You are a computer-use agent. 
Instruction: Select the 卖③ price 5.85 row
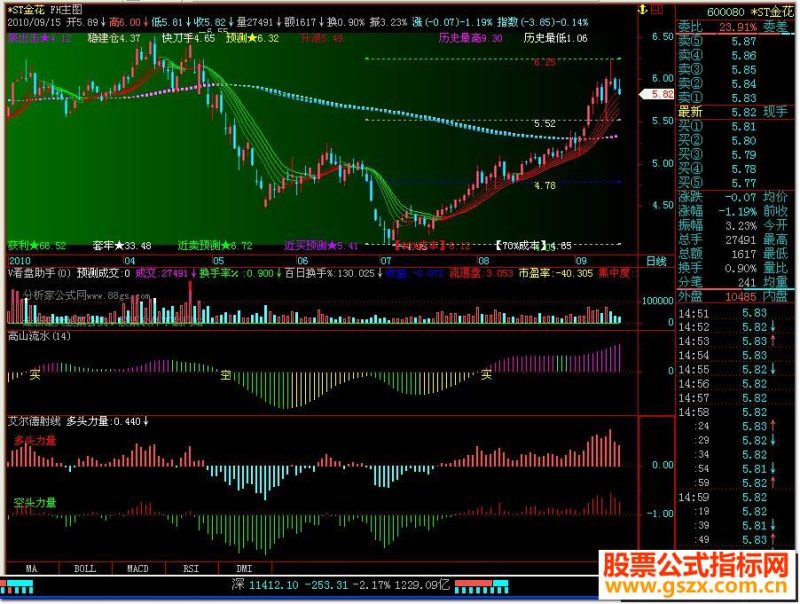pyautogui.click(x=737, y=70)
